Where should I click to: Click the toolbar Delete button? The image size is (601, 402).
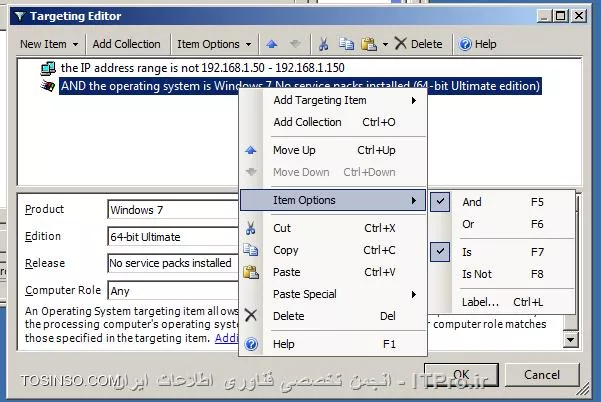(418, 44)
